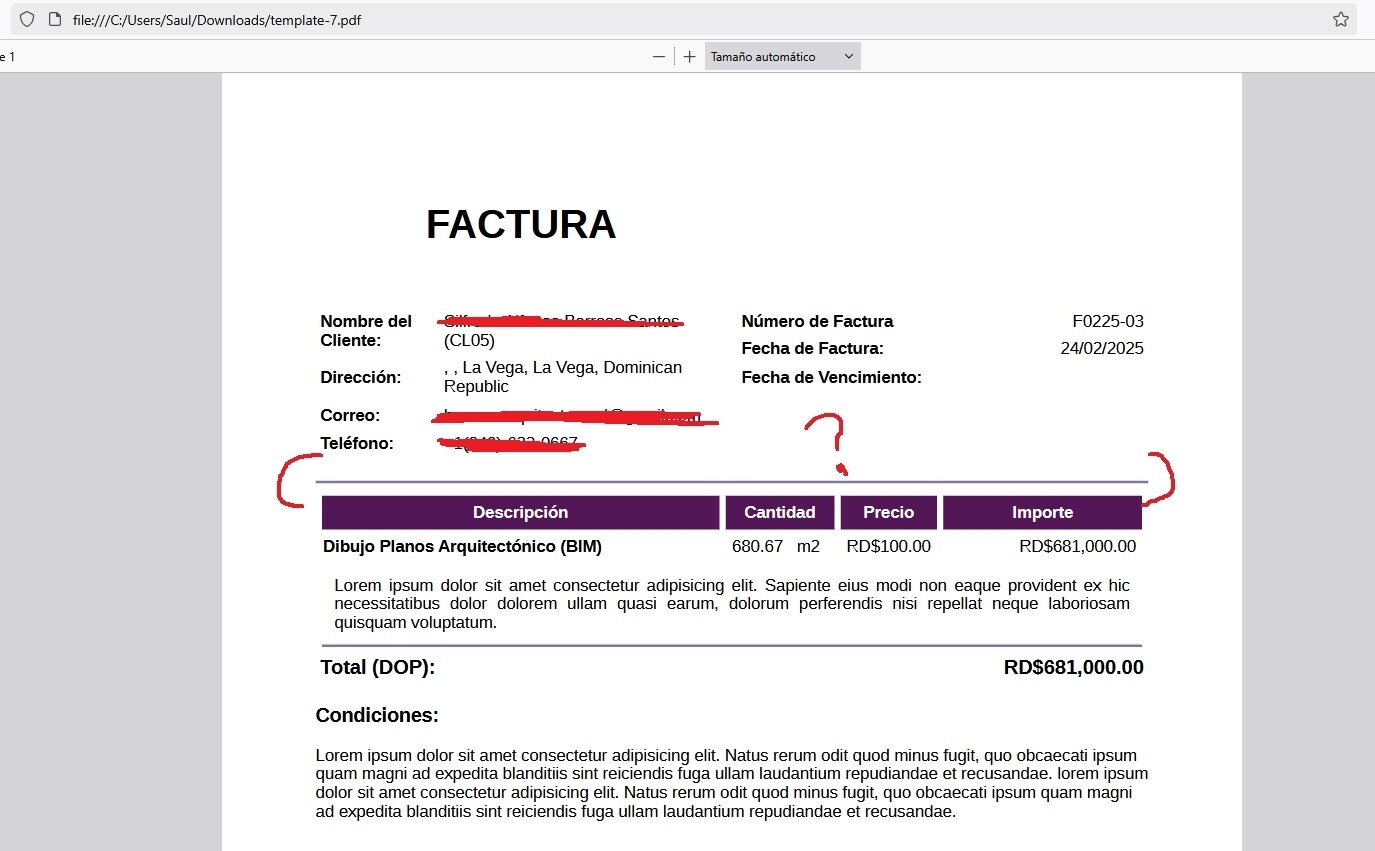
Task: Click the Correo label
Action: coord(350,415)
